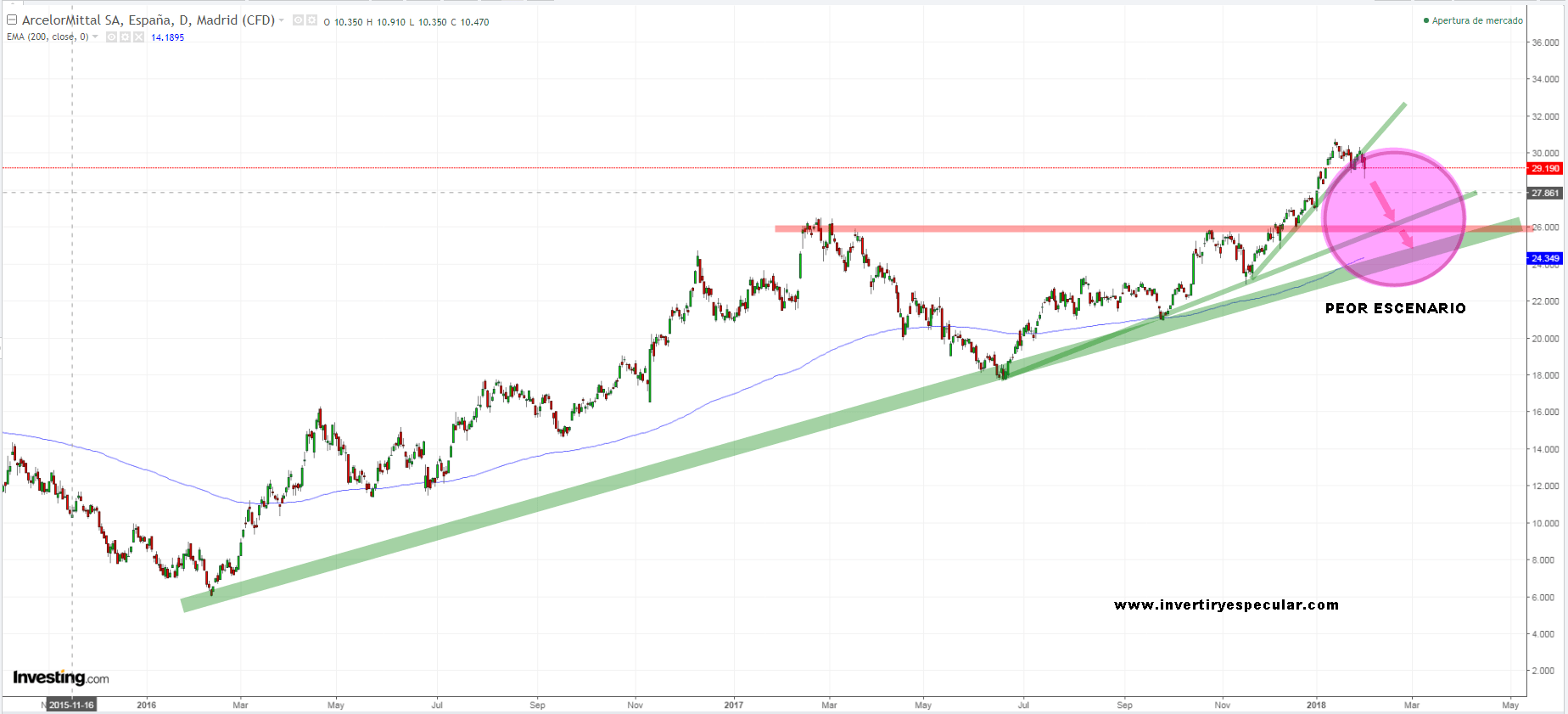The image size is (1568, 714).
Task: Click the red 29.190 price label
Action: tap(1545, 168)
